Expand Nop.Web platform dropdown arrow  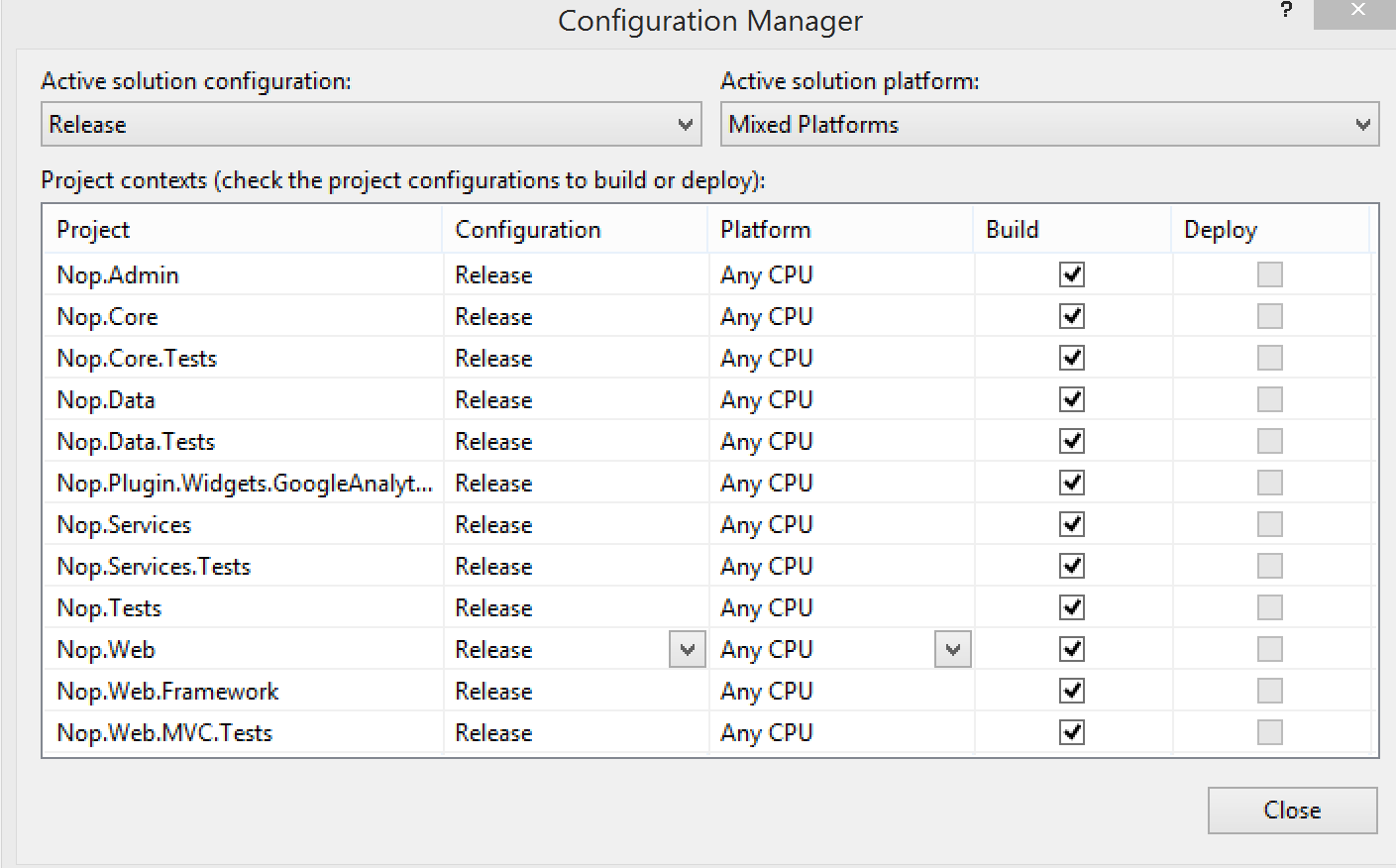(x=952, y=650)
